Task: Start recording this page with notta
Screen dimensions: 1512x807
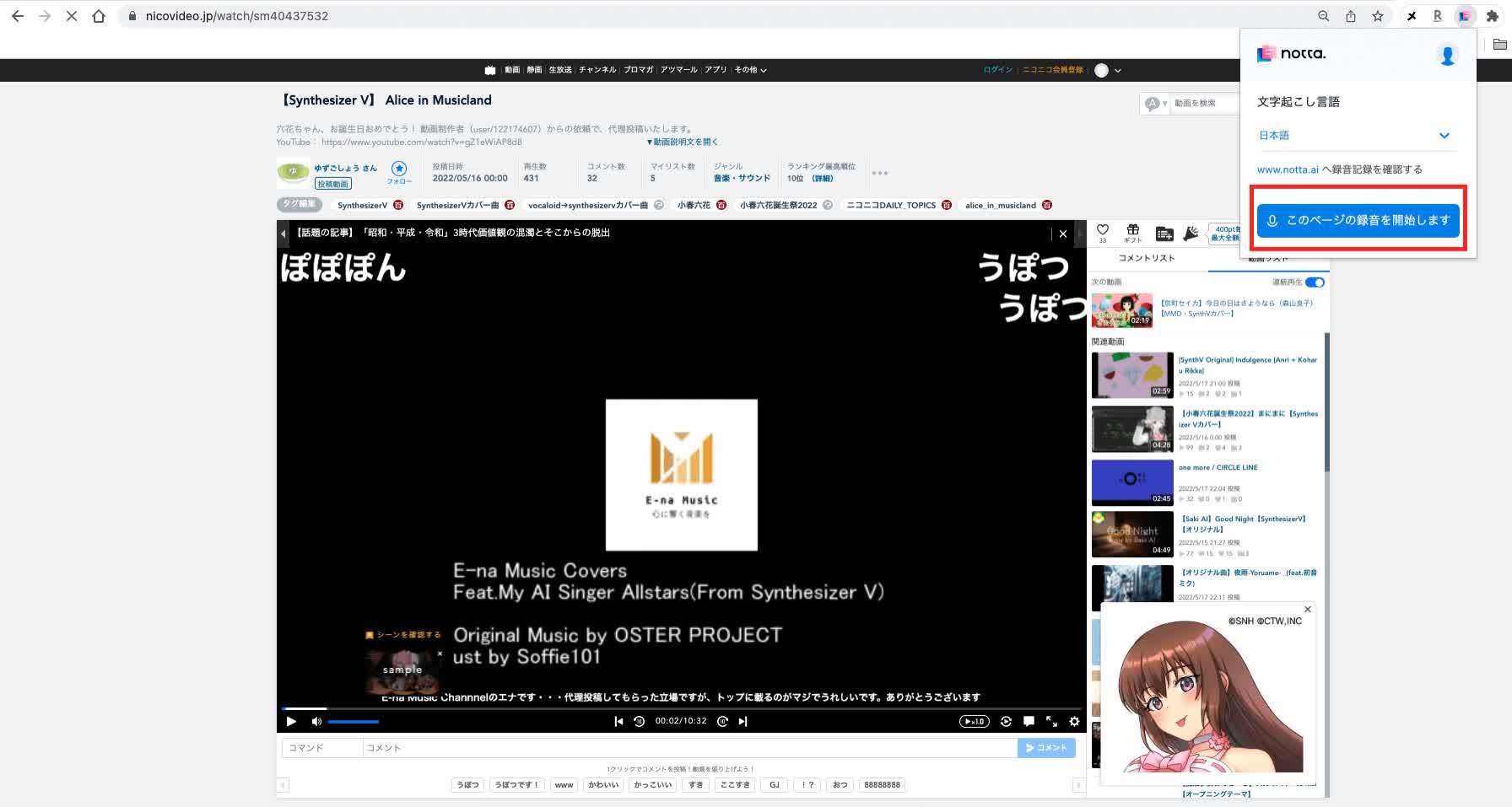Action: click(x=1358, y=220)
